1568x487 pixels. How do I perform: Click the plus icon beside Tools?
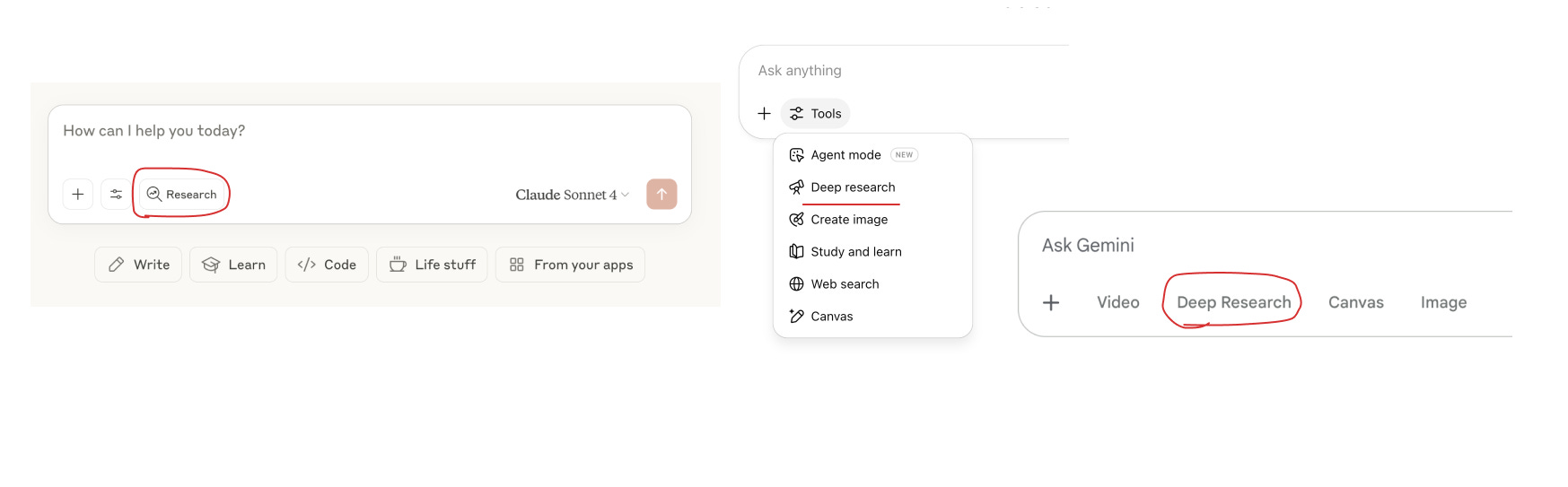click(764, 114)
